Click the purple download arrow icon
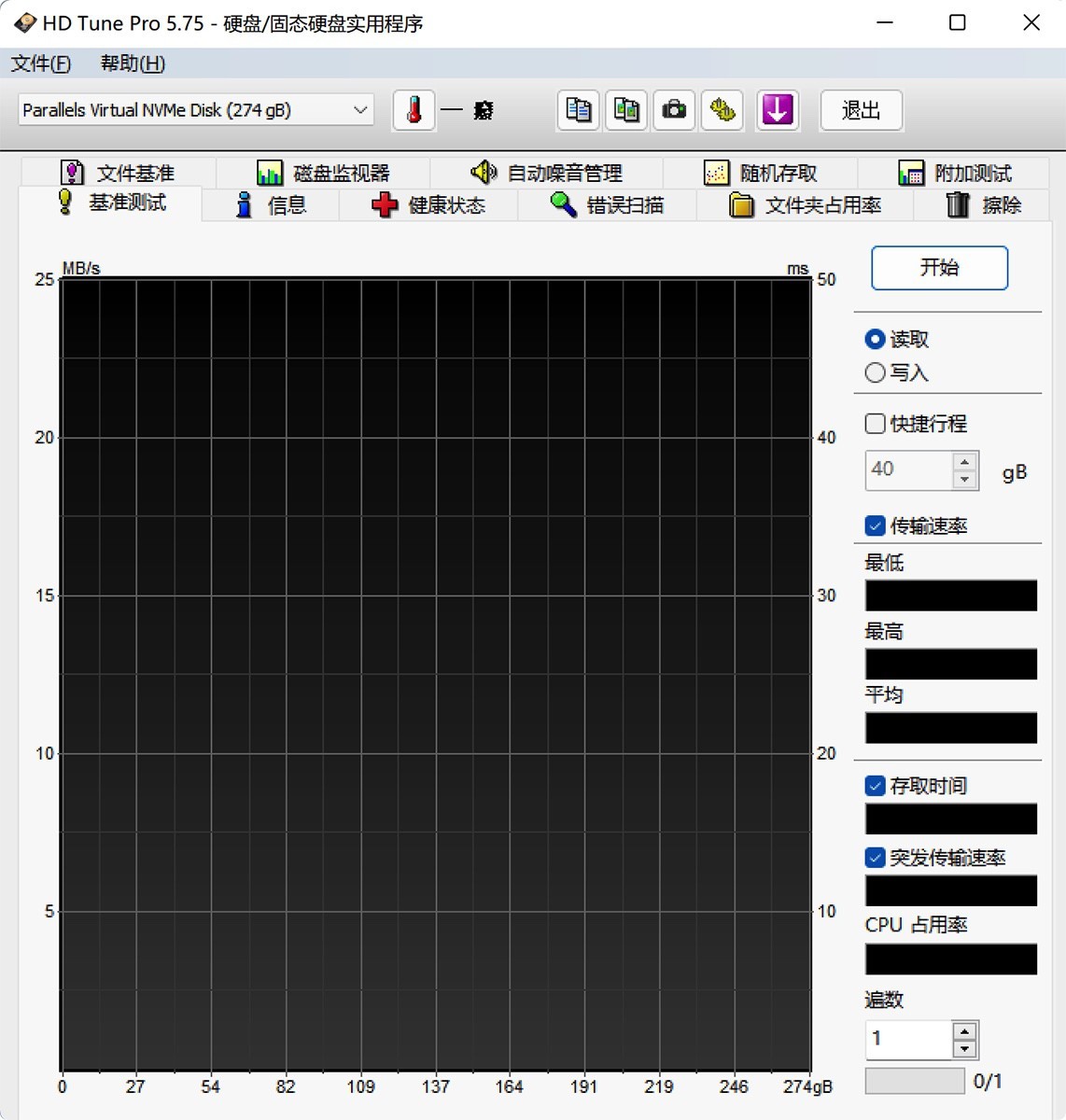Image resolution: width=1066 pixels, height=1120 pixels. pos(778,110)
